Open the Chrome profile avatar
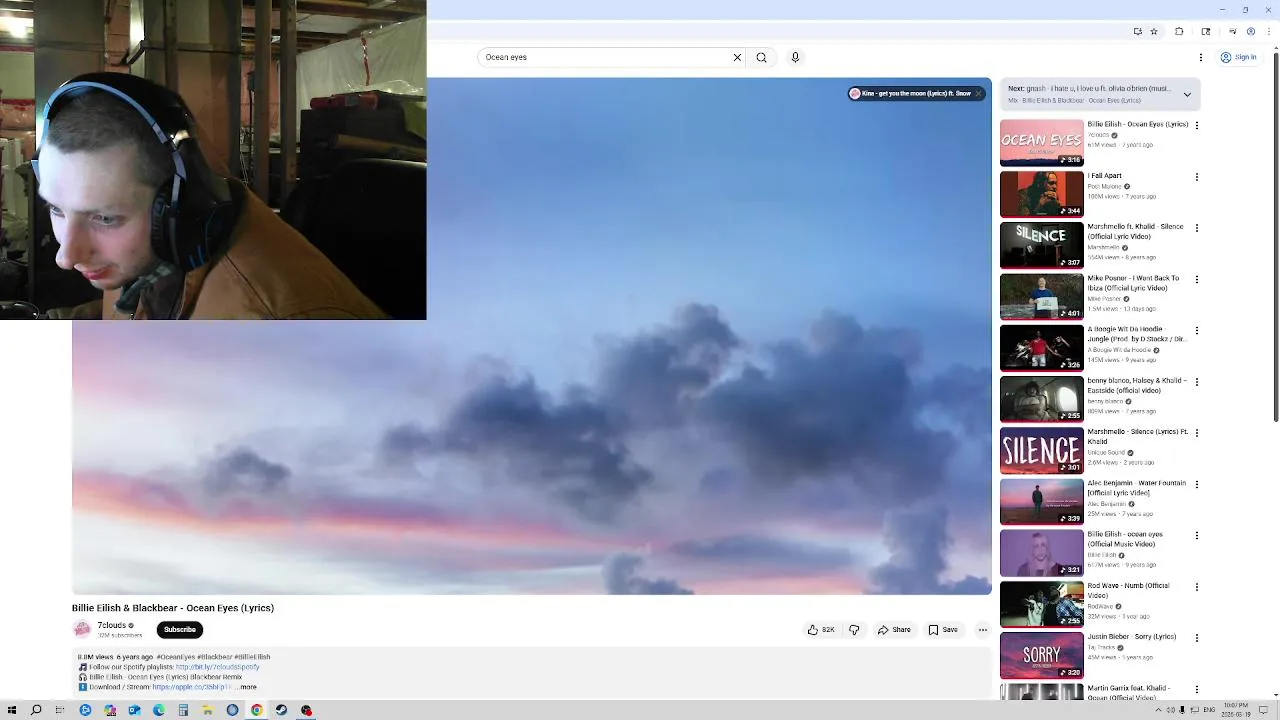The width and height of the screenshot is (1280, 720). [1250, 31]
